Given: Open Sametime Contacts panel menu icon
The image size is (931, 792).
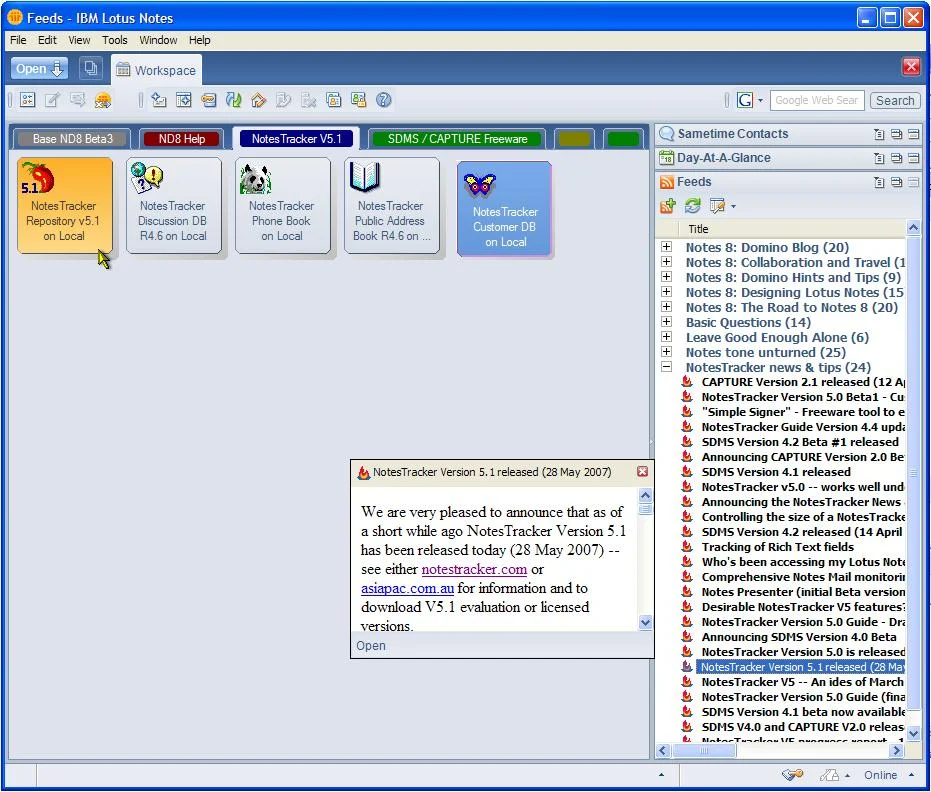Looking at the screenshot, I should point(879,134).
